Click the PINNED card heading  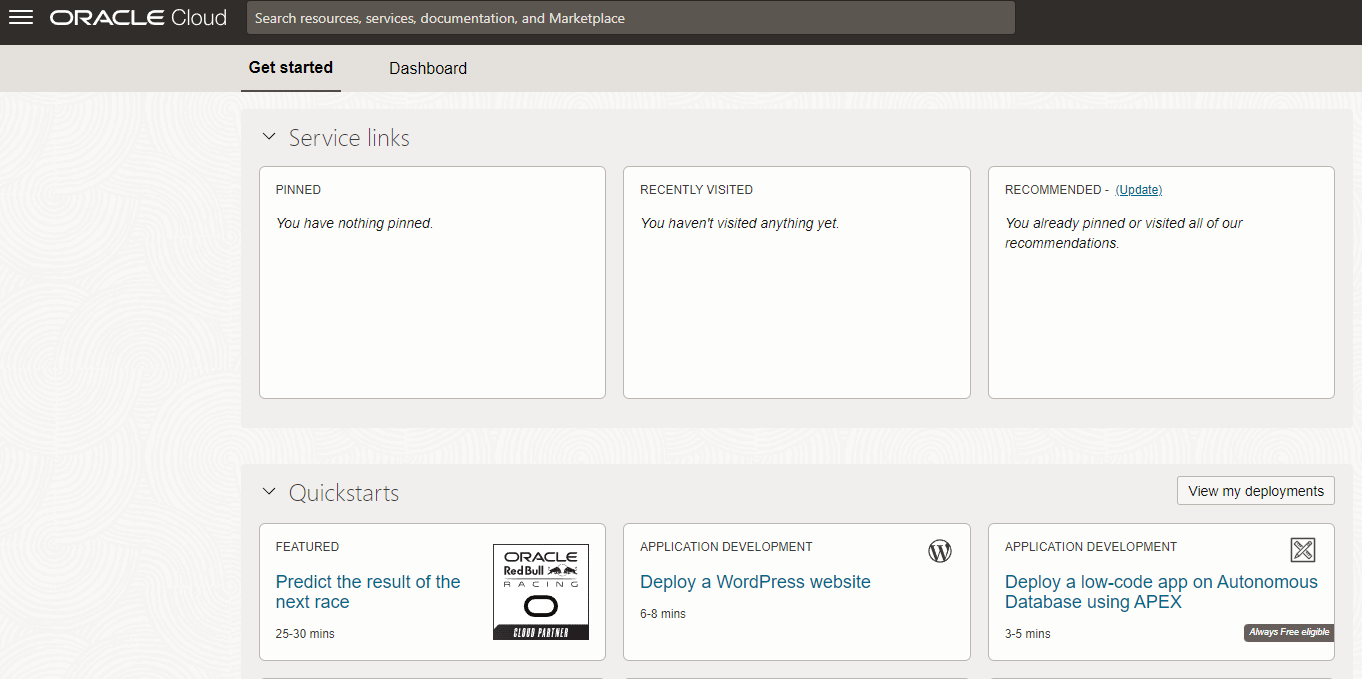pos(298,190)
